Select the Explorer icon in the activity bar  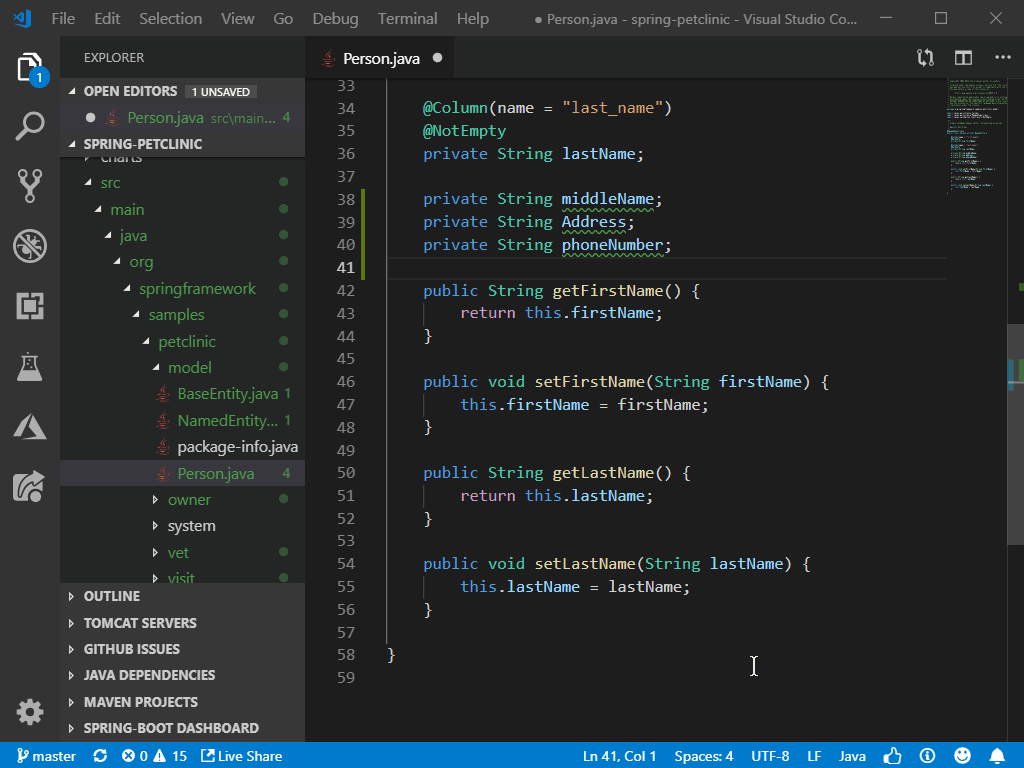click(x=30, y=66)
